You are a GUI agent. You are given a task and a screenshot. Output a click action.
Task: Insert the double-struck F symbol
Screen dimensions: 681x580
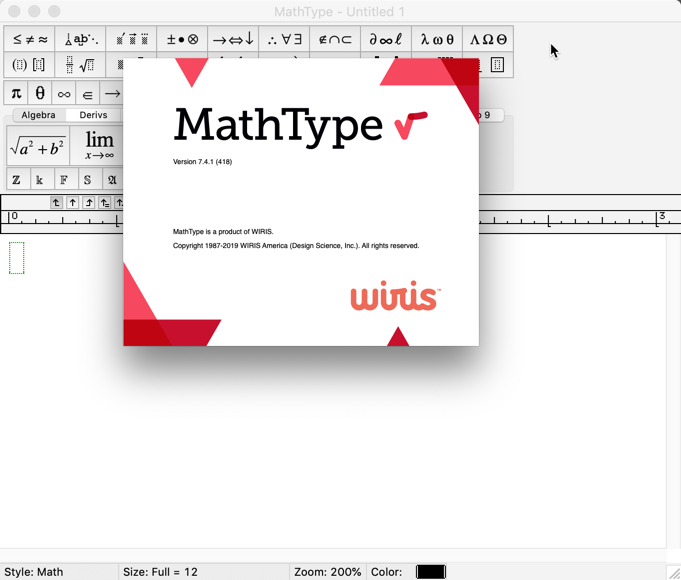pyautogui.click(x=66, y=179)
